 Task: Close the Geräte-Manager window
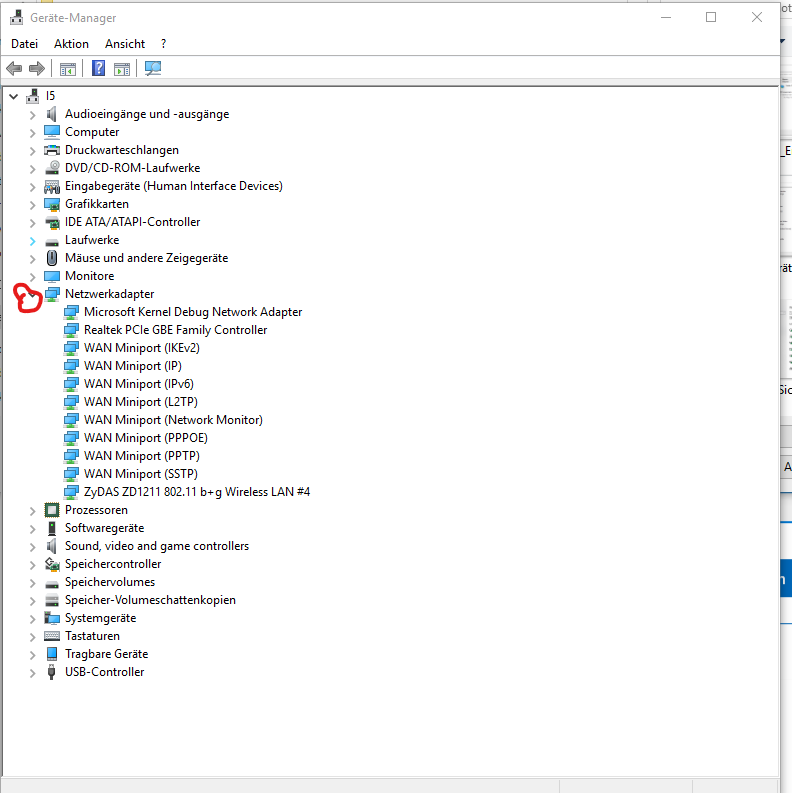click(x=757, y=18)
